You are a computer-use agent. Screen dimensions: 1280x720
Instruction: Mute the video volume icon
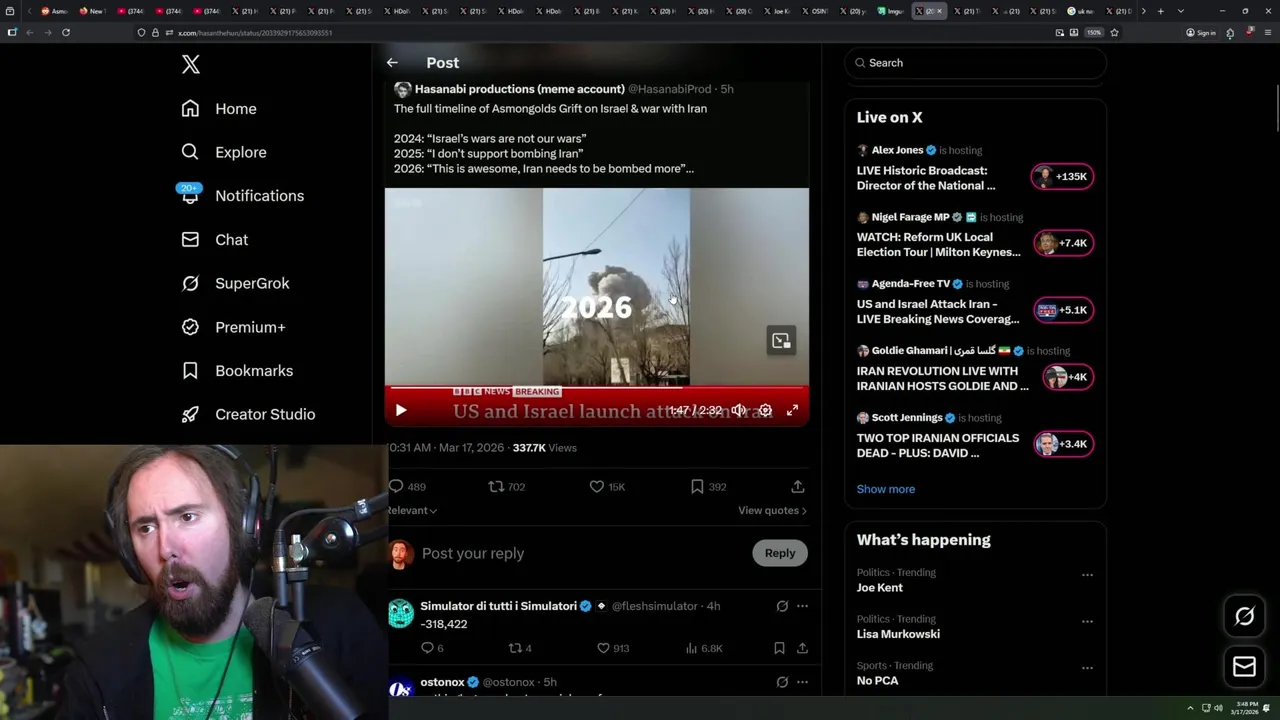738,410
